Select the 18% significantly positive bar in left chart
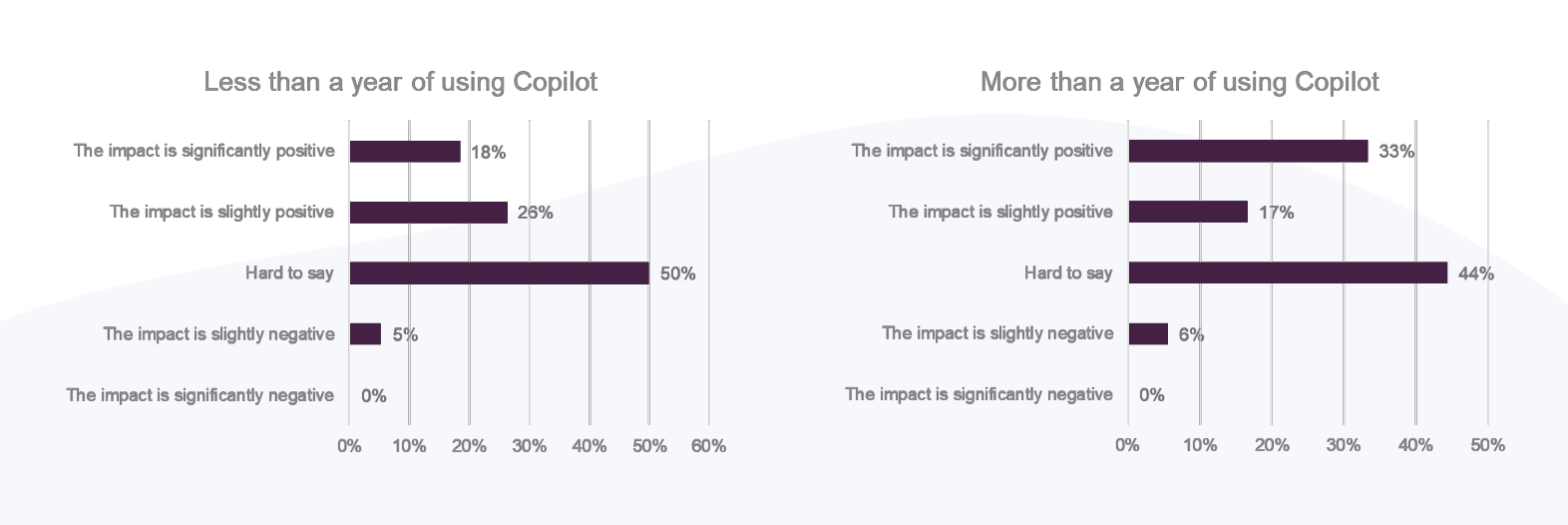 tap(405, 152)
